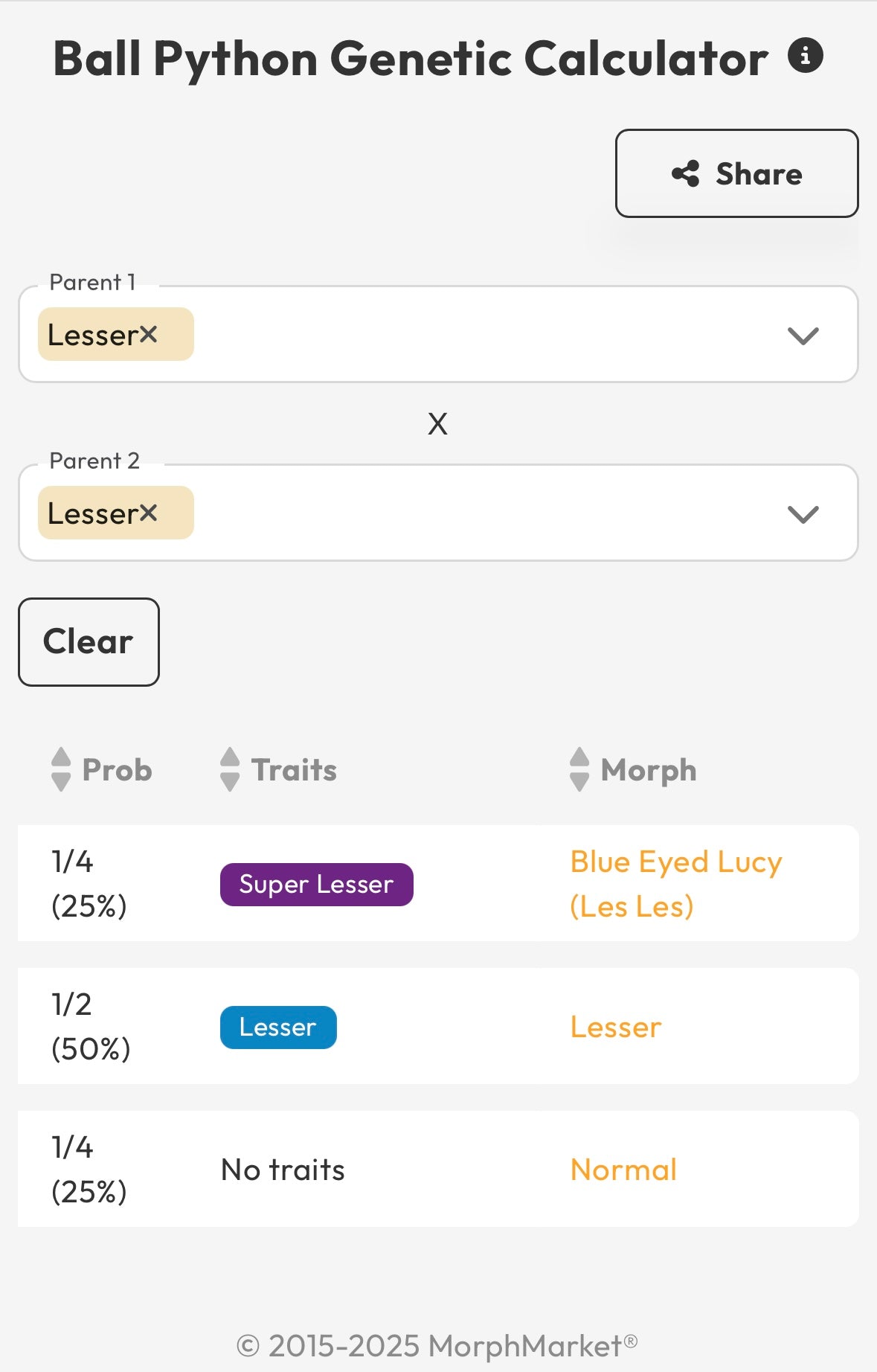Click the No traits result row
The height and width of the screenshot is (1372, 877).
pos(438,1169)
